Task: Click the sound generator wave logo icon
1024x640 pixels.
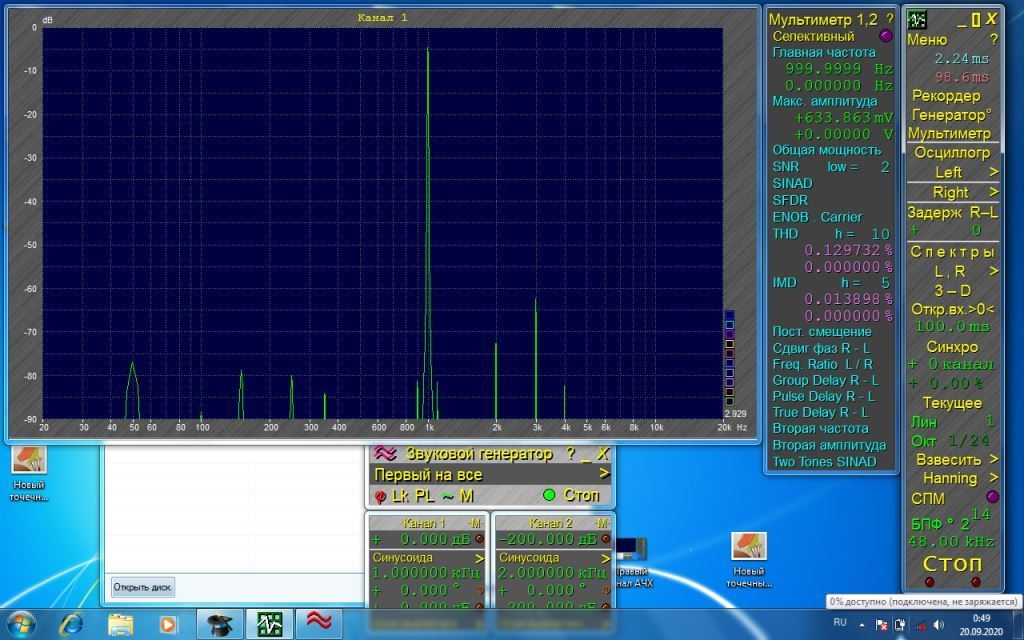Action: 385,453
